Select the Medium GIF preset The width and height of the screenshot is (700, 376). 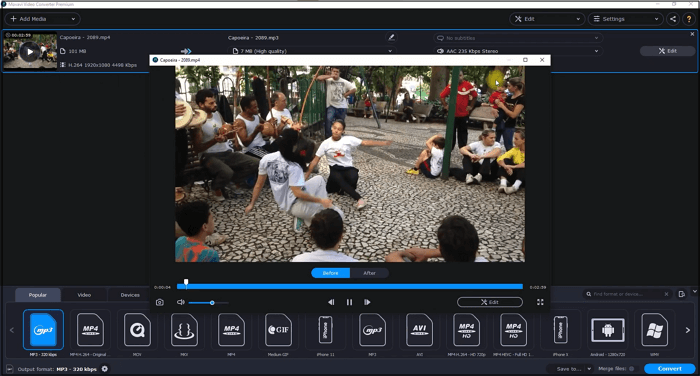pos(278,330)
